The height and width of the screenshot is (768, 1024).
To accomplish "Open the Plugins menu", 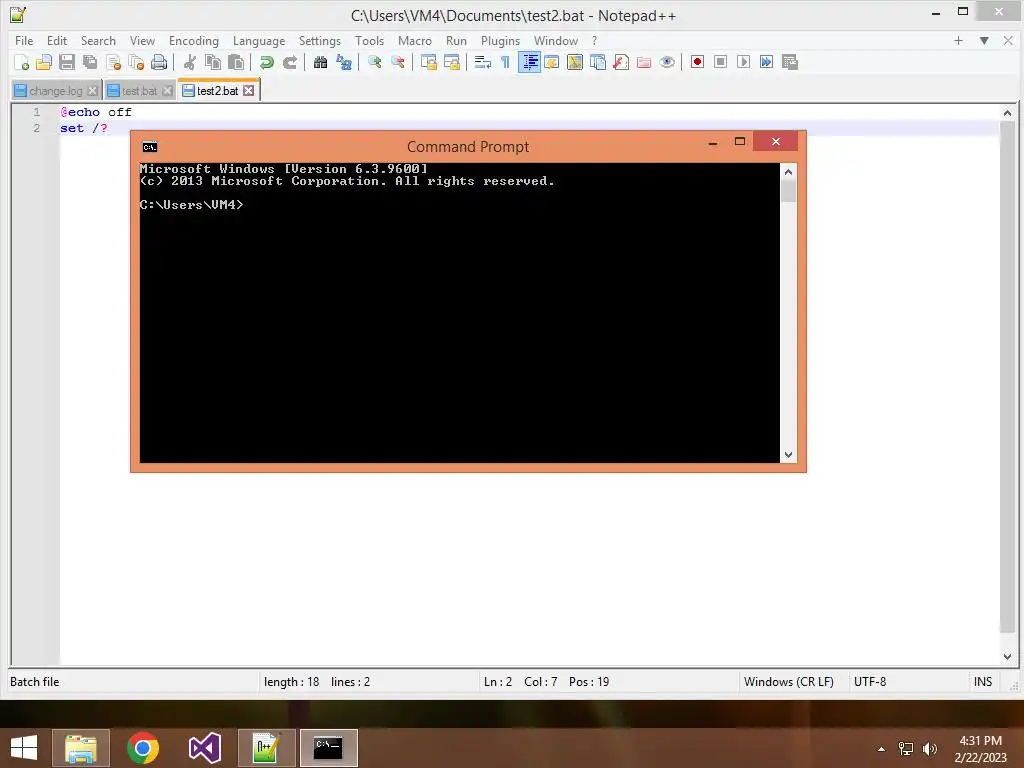I will tap(500, 40).
